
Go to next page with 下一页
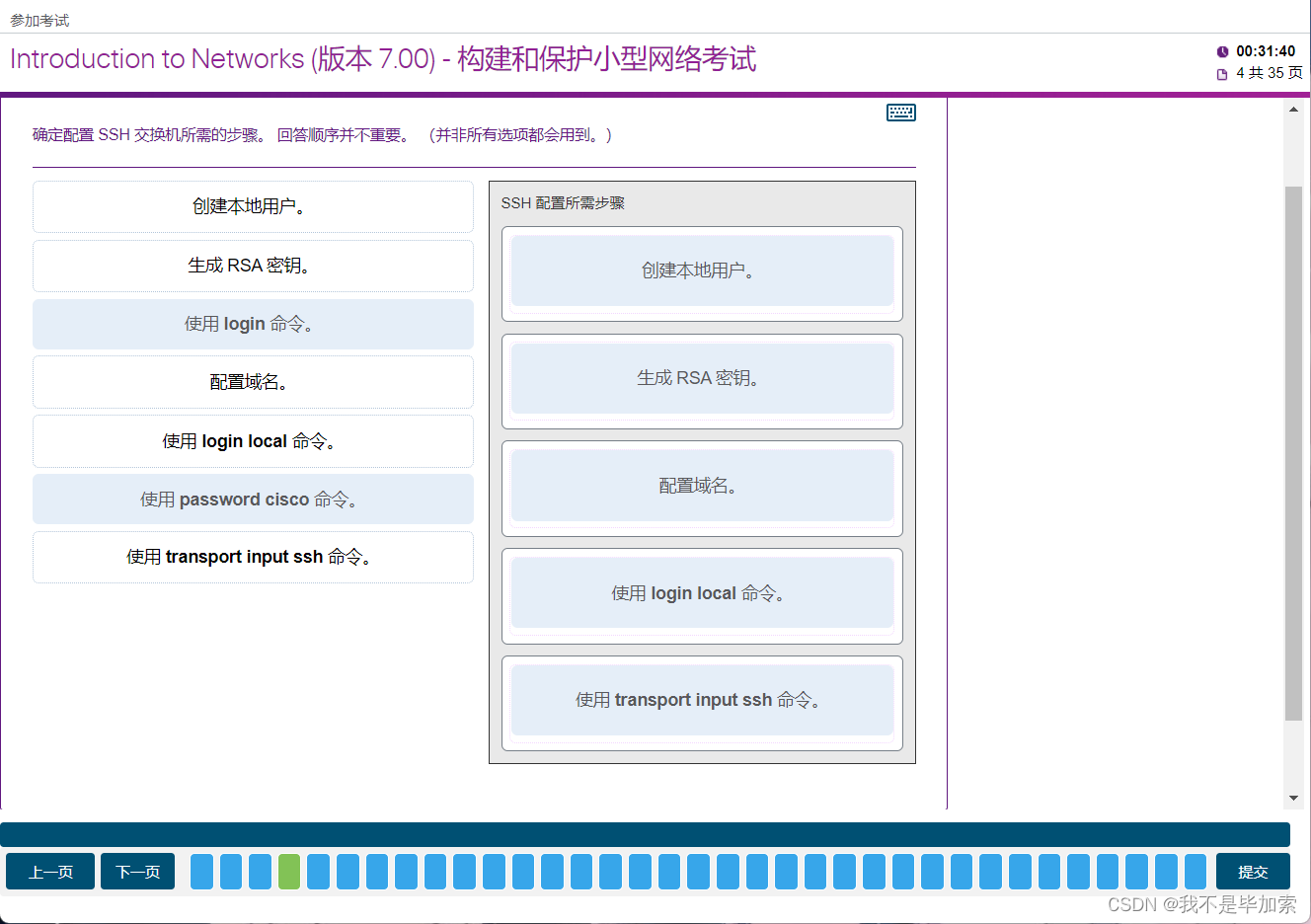click(x=137, y=872)
